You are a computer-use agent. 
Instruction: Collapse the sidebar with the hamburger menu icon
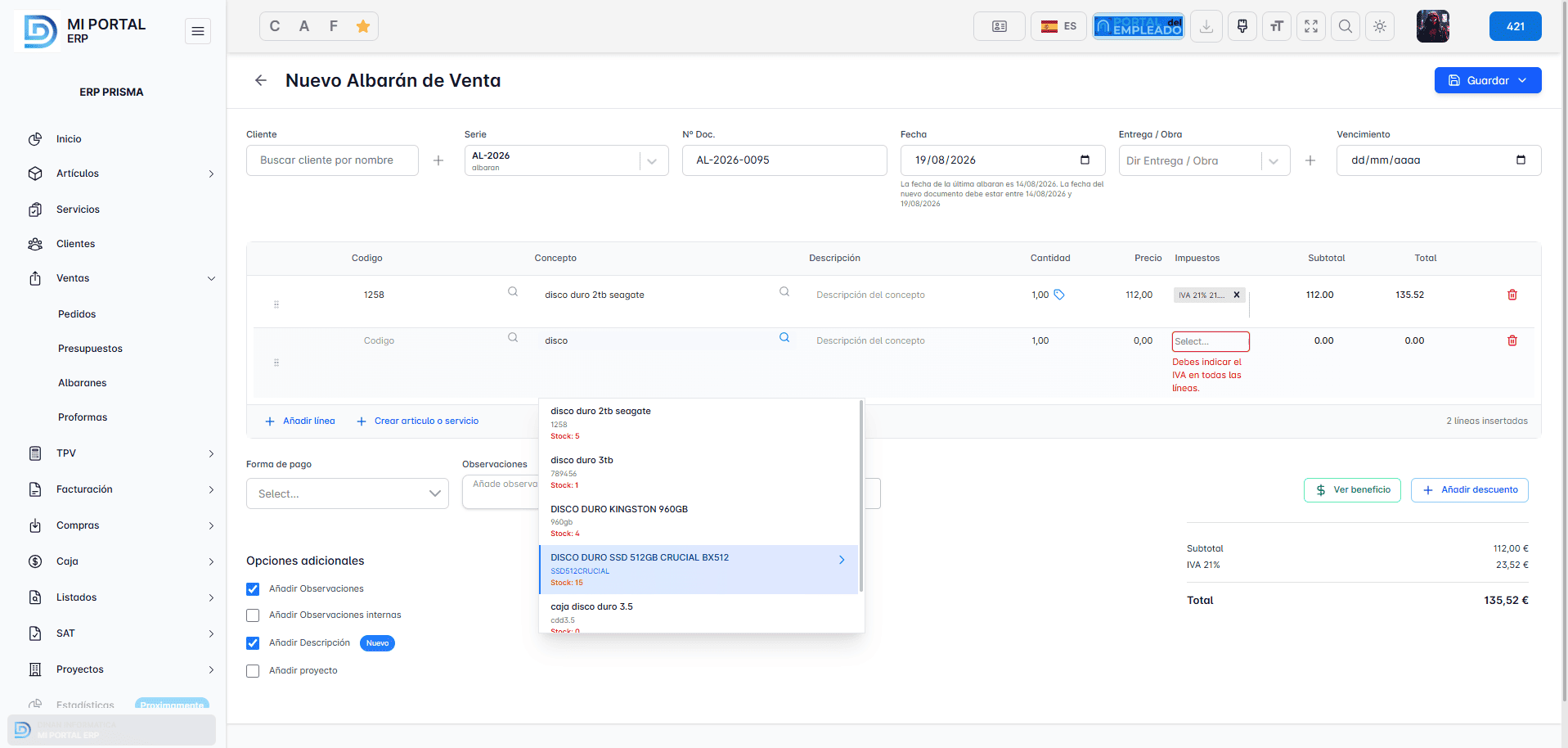pos(198,31)
